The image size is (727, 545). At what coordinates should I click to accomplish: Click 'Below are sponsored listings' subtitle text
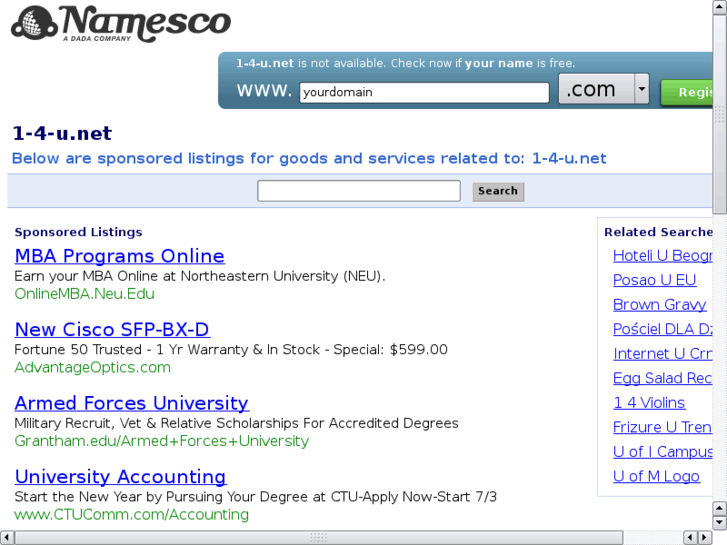[x=309, y=159]
